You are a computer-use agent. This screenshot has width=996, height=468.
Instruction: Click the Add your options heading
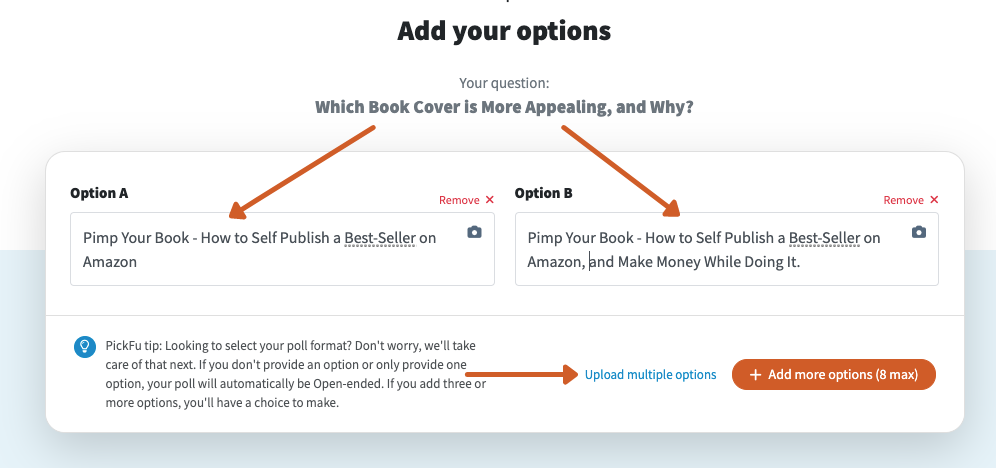point(504,31)
